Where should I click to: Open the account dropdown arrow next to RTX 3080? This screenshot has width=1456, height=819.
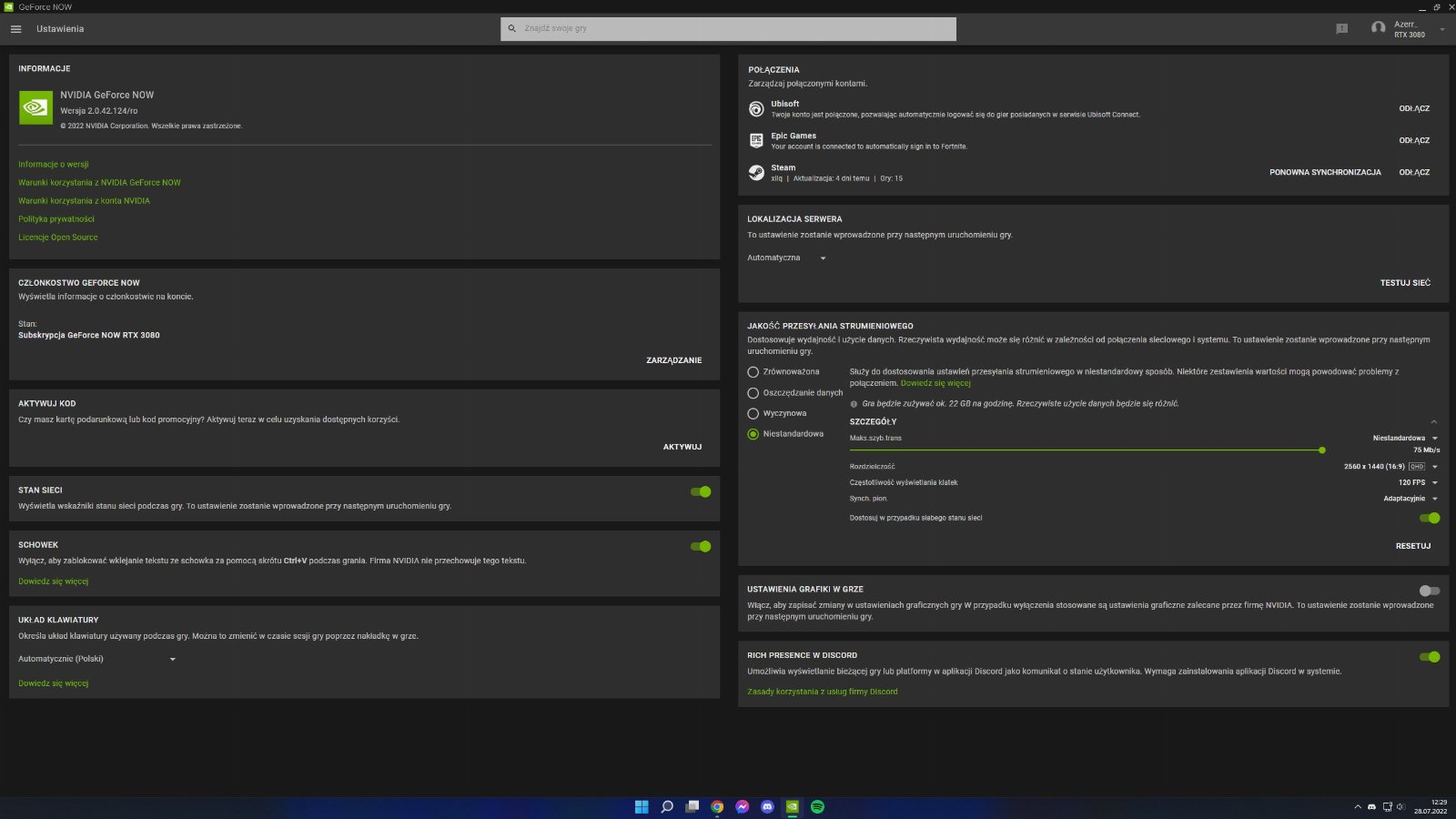1441,30
